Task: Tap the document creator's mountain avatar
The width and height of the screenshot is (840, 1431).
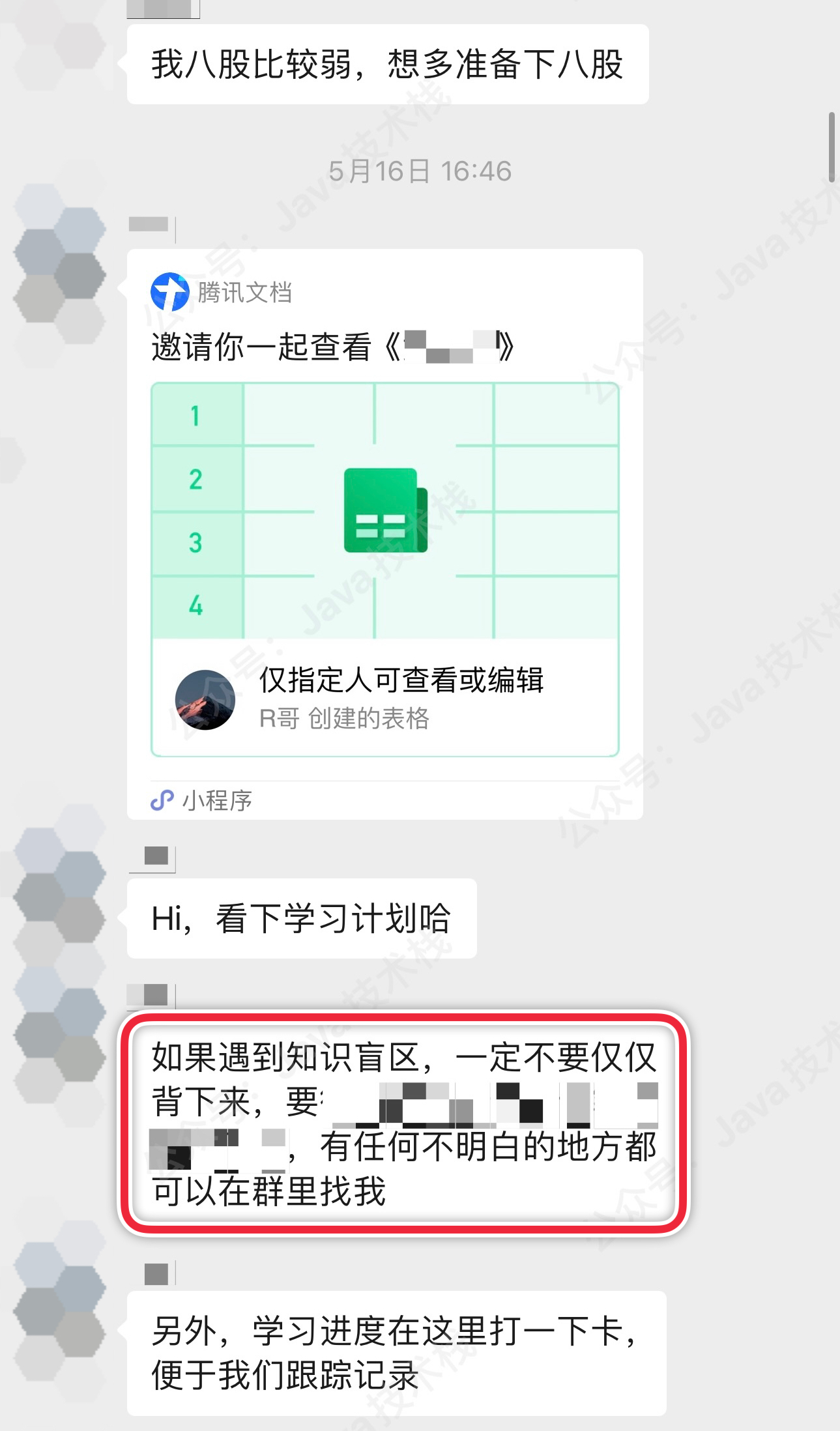Action: [x=205, y=700]
